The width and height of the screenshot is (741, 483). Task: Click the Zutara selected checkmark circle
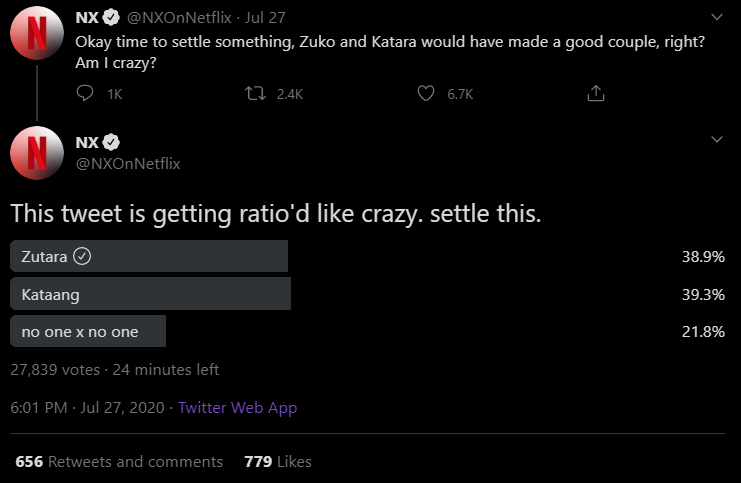pos(82,256)
